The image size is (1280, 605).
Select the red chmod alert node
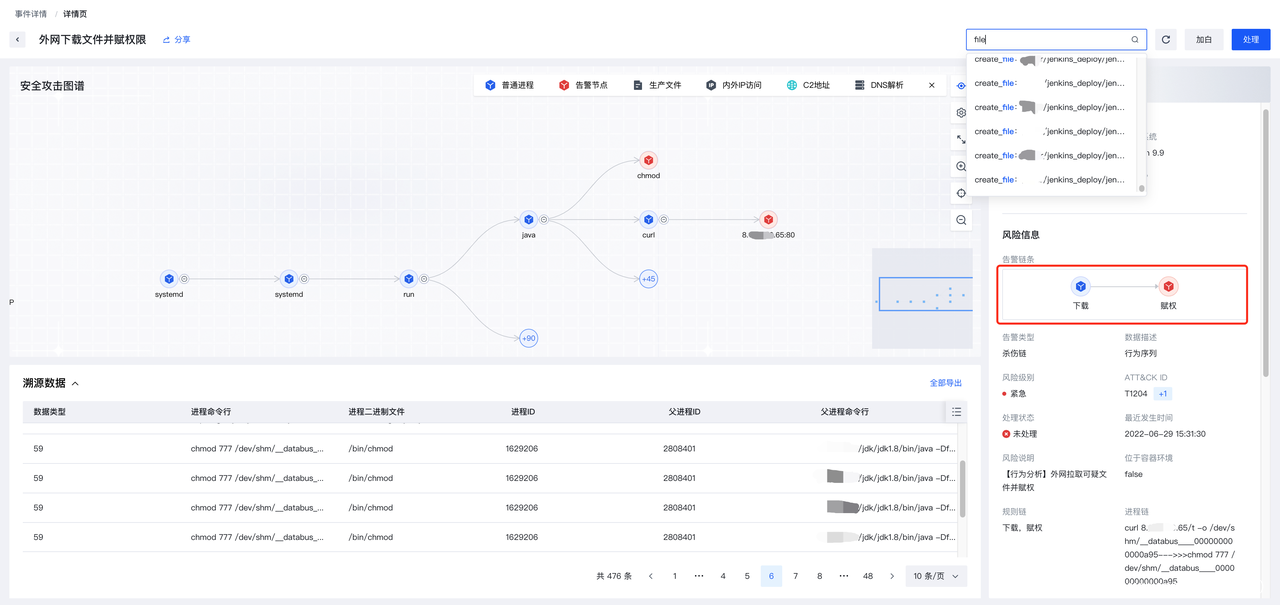pyautogui.click(x=648, y=160)
